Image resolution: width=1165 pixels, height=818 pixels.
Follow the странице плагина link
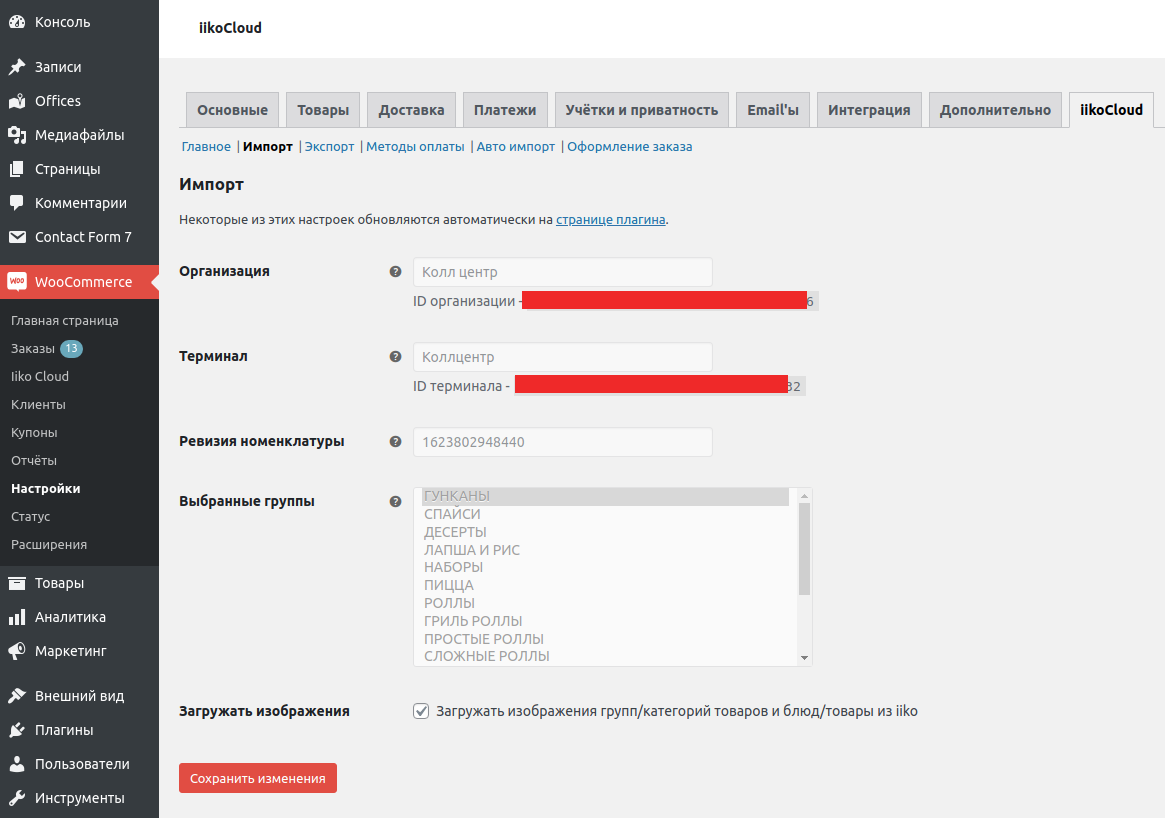[610, 219]
